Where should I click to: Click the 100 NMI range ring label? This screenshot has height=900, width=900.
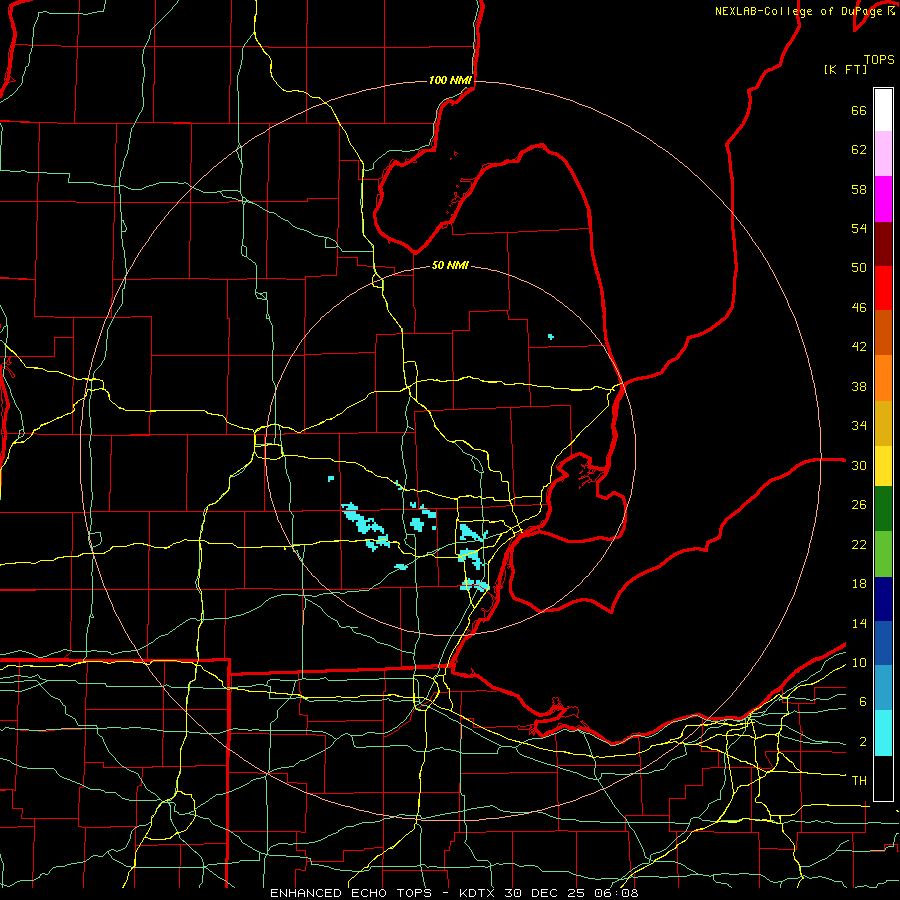tap(450, 80)
